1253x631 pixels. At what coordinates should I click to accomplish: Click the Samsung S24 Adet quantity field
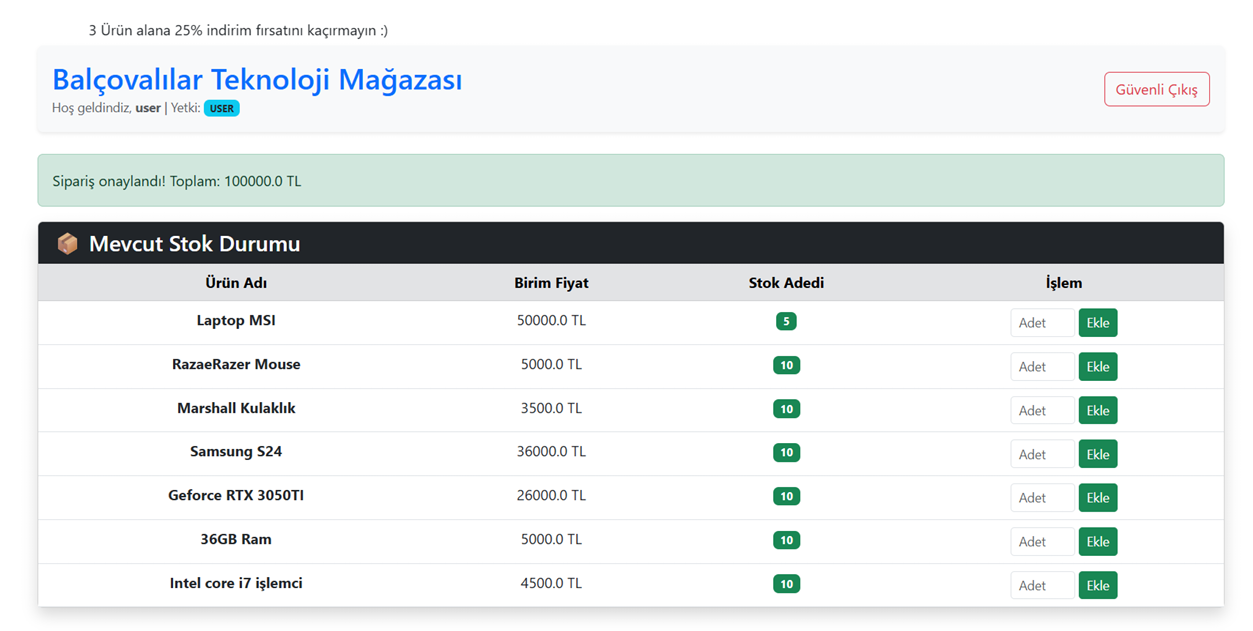1042,454
